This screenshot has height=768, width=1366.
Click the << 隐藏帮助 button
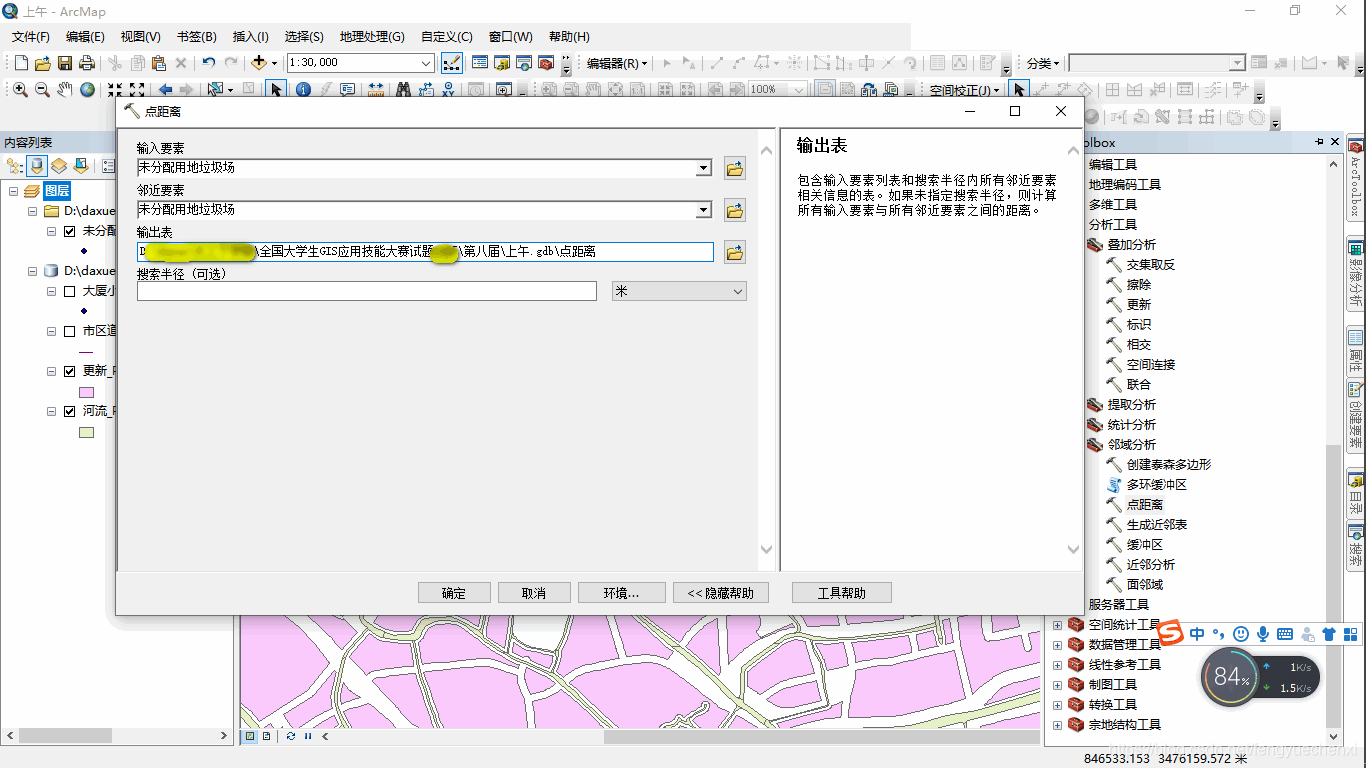pyautogui.click(x=720, y=593)
